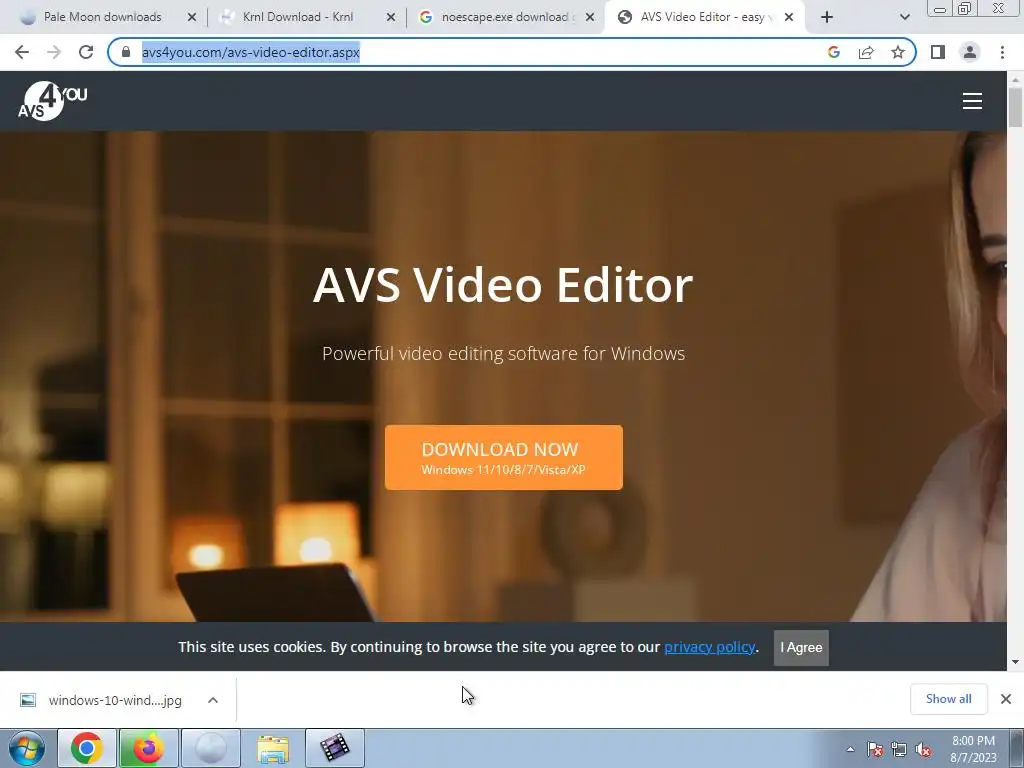Click the browser forward arrow

pos(54,52)
